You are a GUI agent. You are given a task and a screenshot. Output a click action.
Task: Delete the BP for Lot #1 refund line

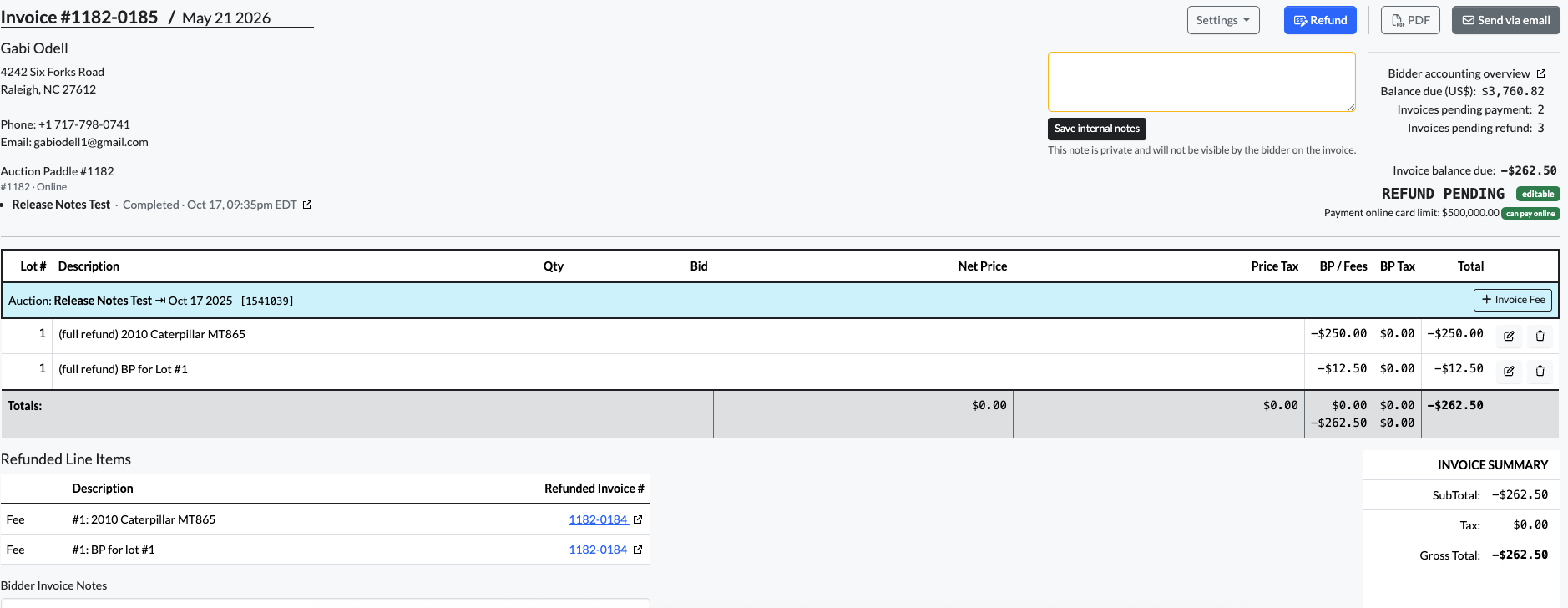click(1540, 371)
